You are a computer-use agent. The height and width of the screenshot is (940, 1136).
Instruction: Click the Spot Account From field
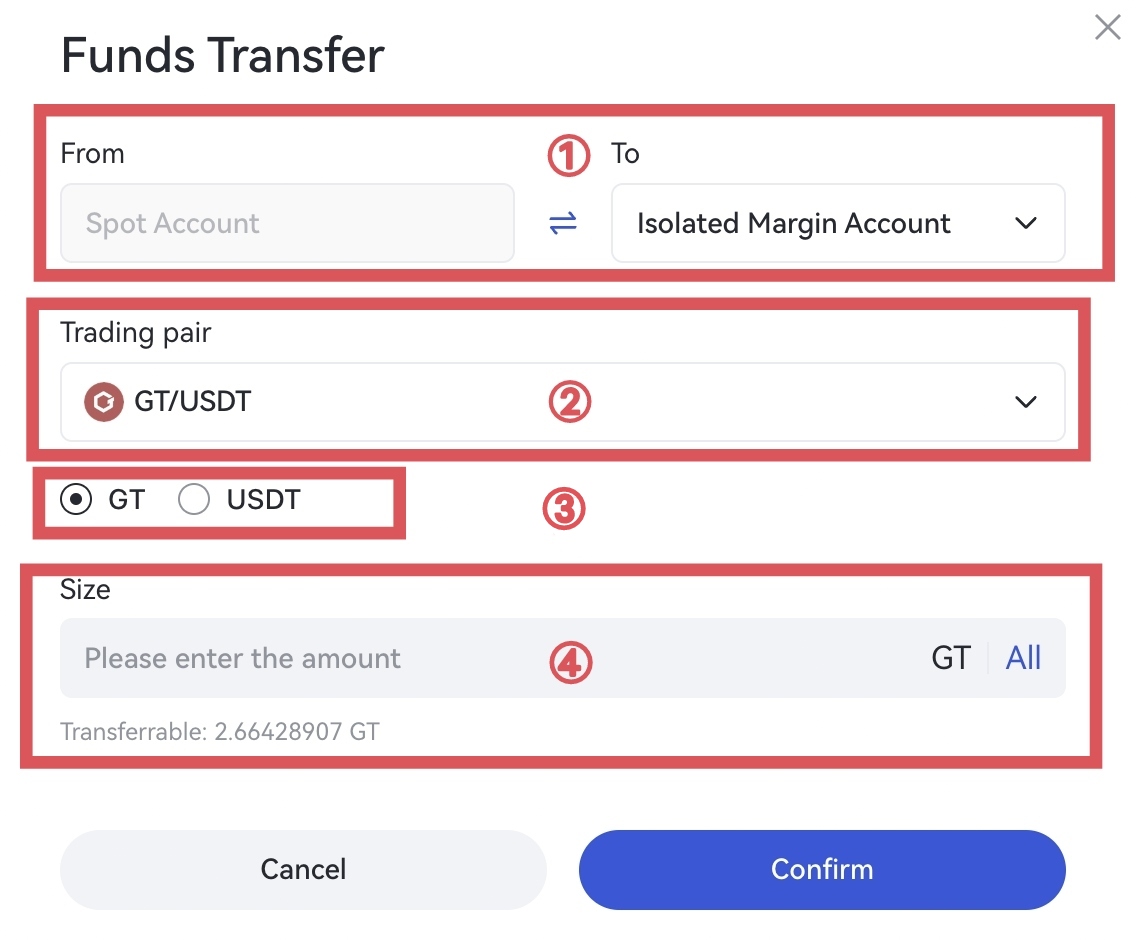pos(287,223)
